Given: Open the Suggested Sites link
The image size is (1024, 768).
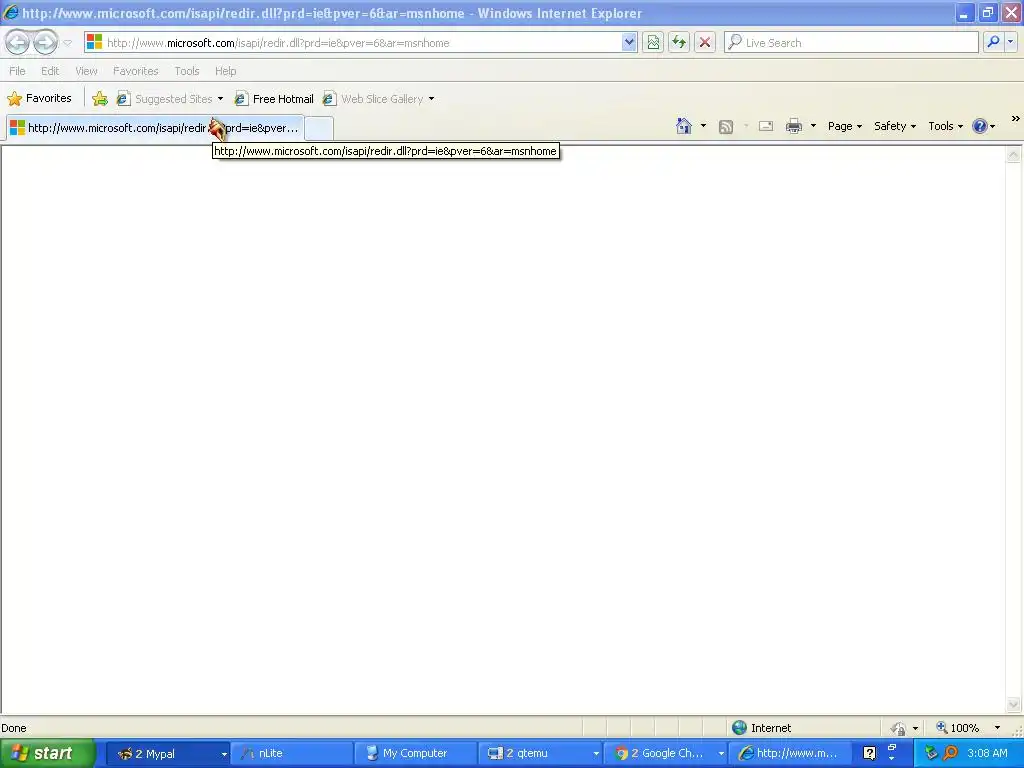Looking at the screenshot, I should coord(165,99).
